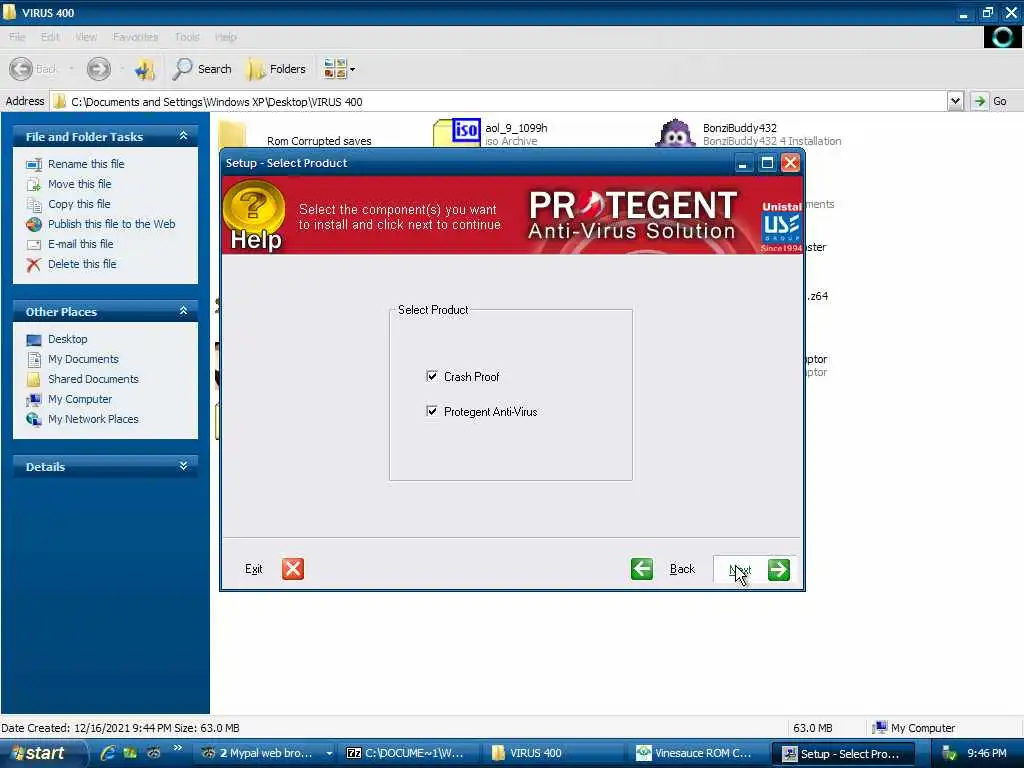Click the Desktop icon in Other Places
The height and width of the screenshot is (768, 1024).
click(34, 340)
